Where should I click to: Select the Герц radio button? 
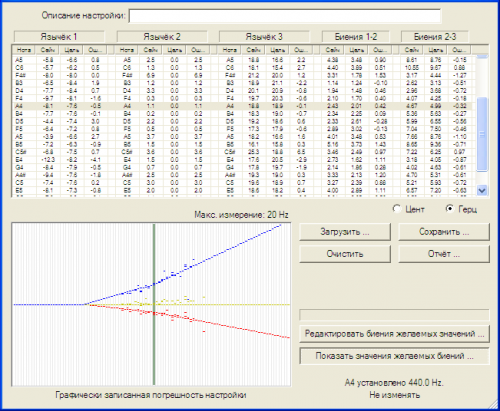tap(450, 209)
